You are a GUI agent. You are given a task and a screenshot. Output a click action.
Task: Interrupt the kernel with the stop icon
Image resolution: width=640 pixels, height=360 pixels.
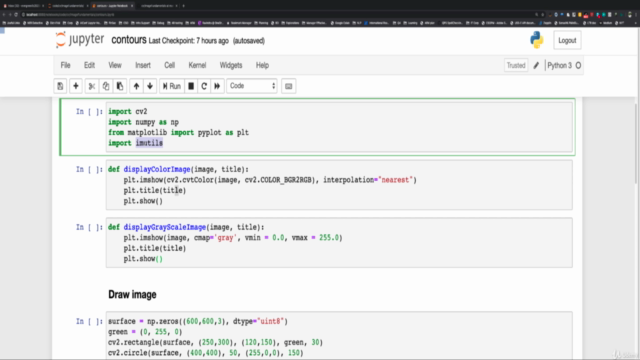[191, 86]
